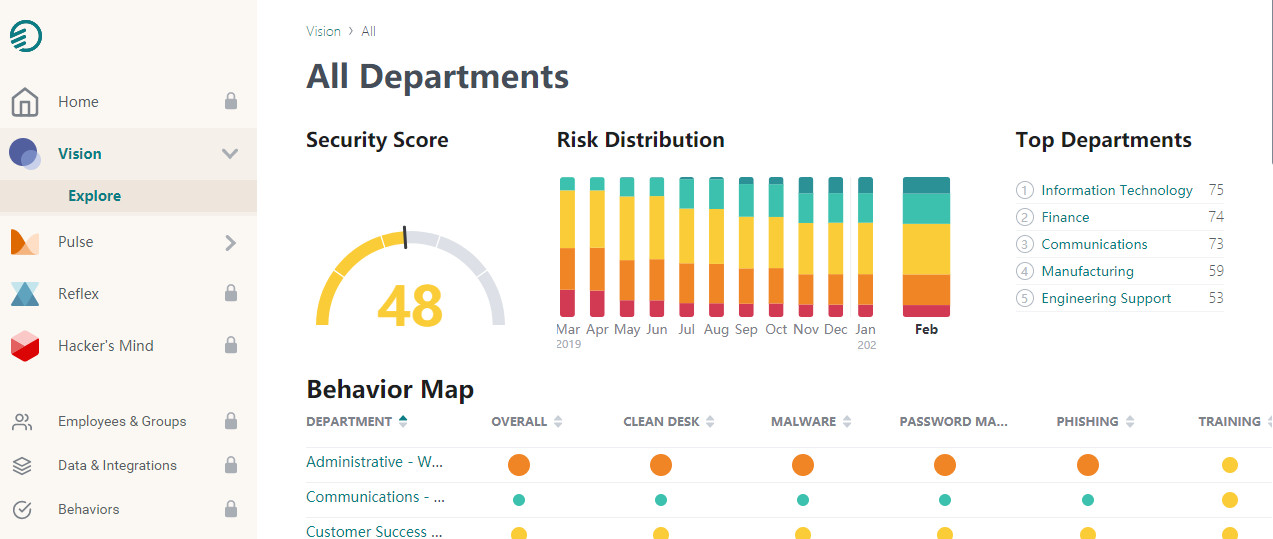Select Home in the sidebar
The image size is (1273, 539).
click(x=78, y=102)
